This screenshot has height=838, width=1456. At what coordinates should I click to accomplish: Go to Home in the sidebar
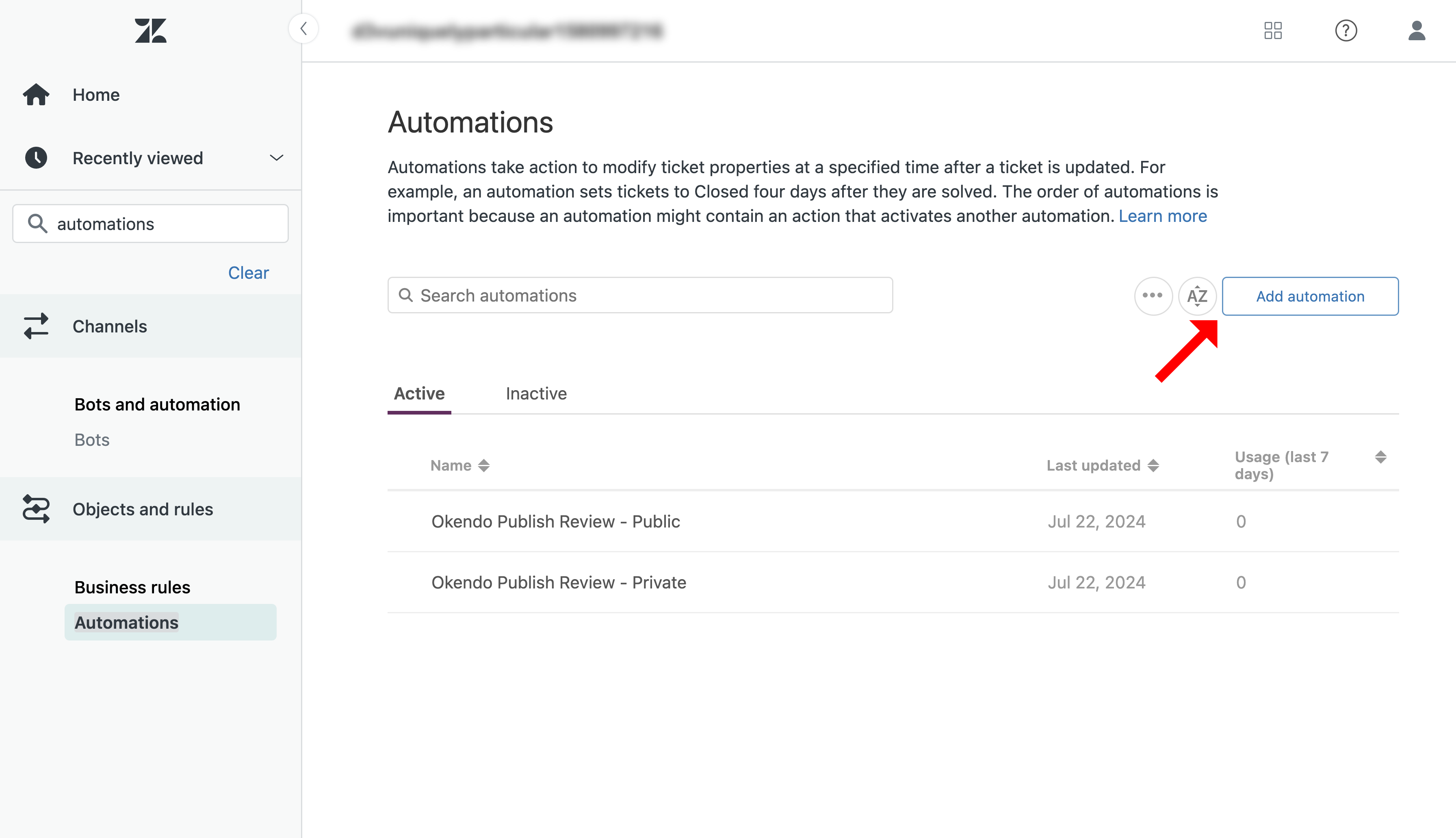96,94
